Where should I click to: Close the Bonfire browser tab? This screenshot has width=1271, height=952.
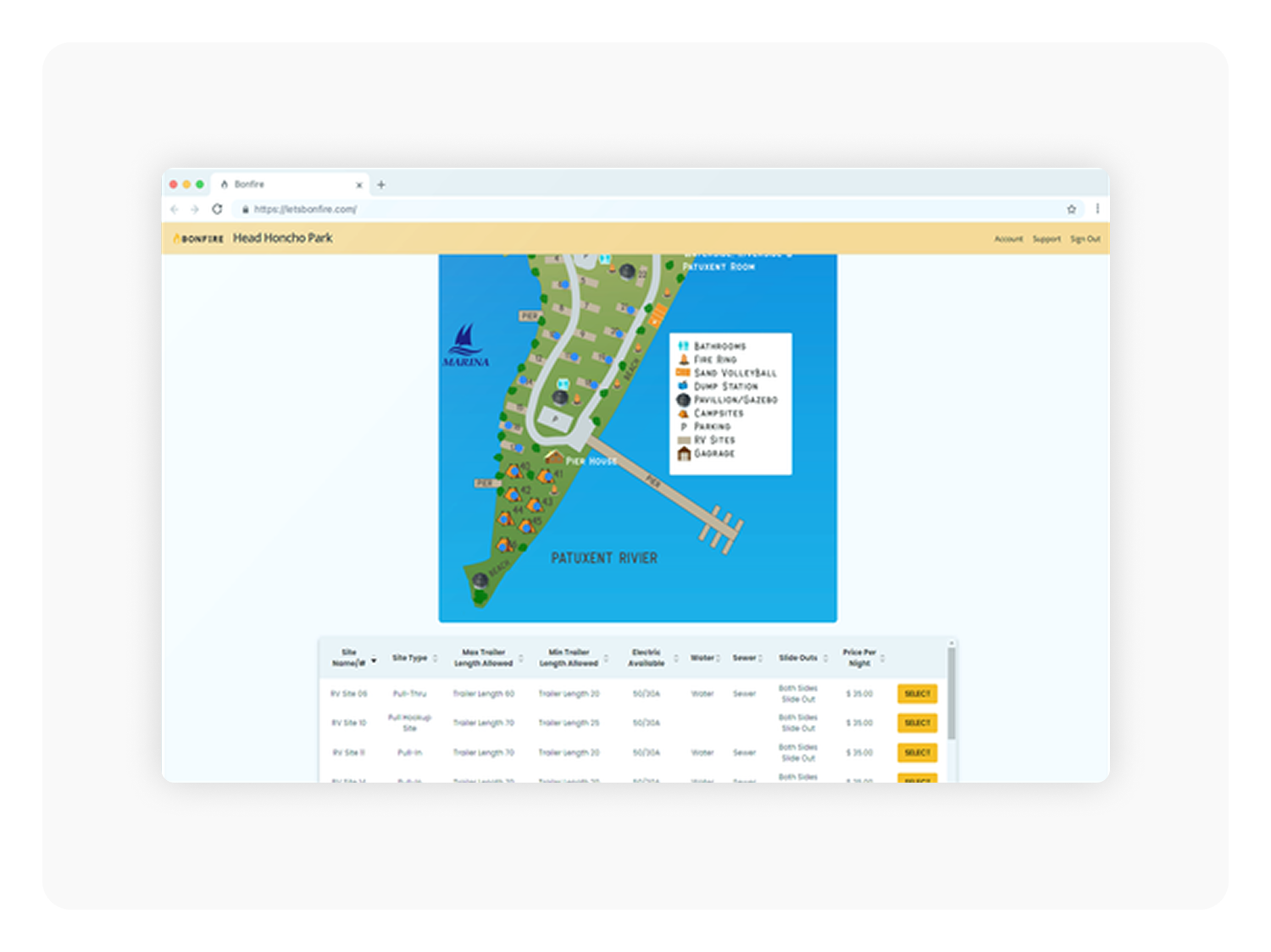(x=359, y=185)
